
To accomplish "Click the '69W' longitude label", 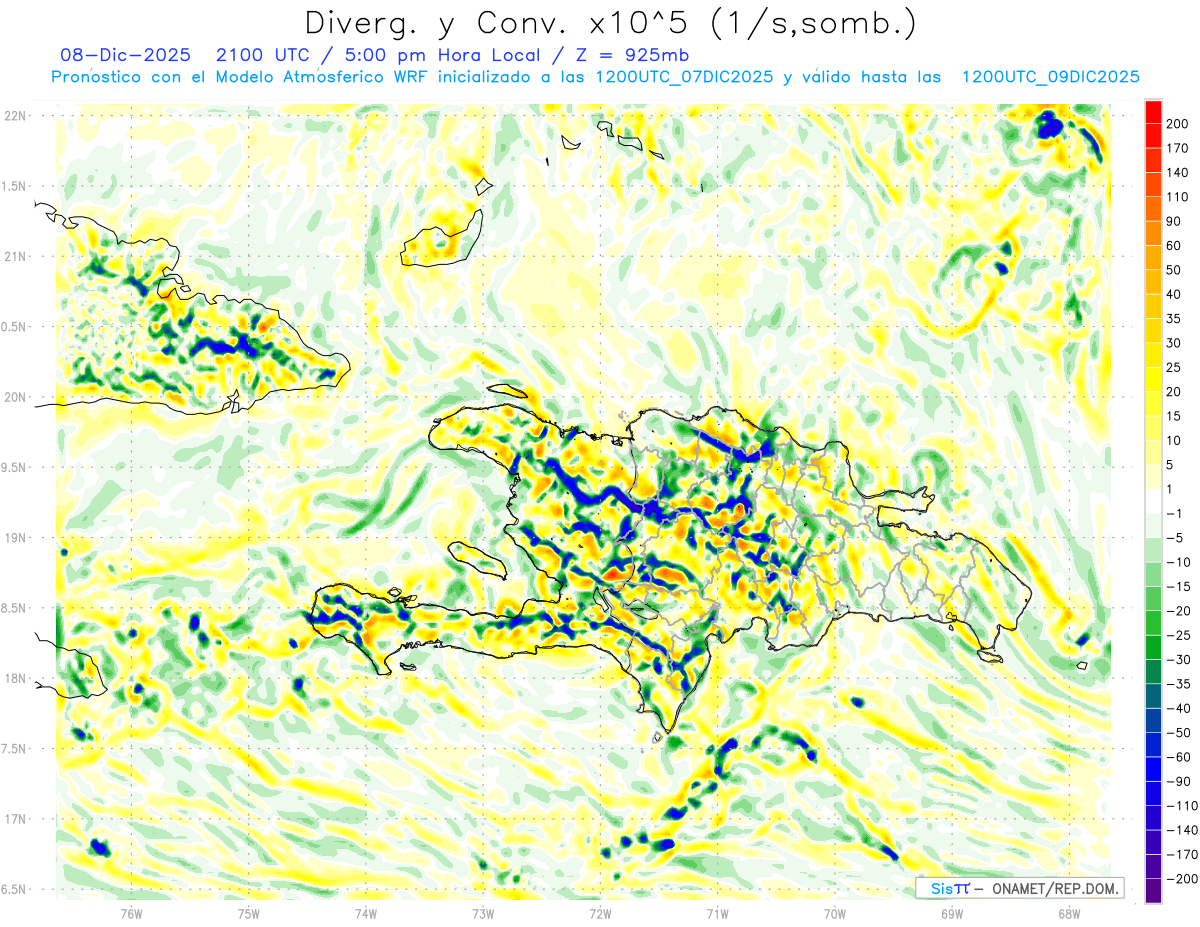I will point(952,913).
